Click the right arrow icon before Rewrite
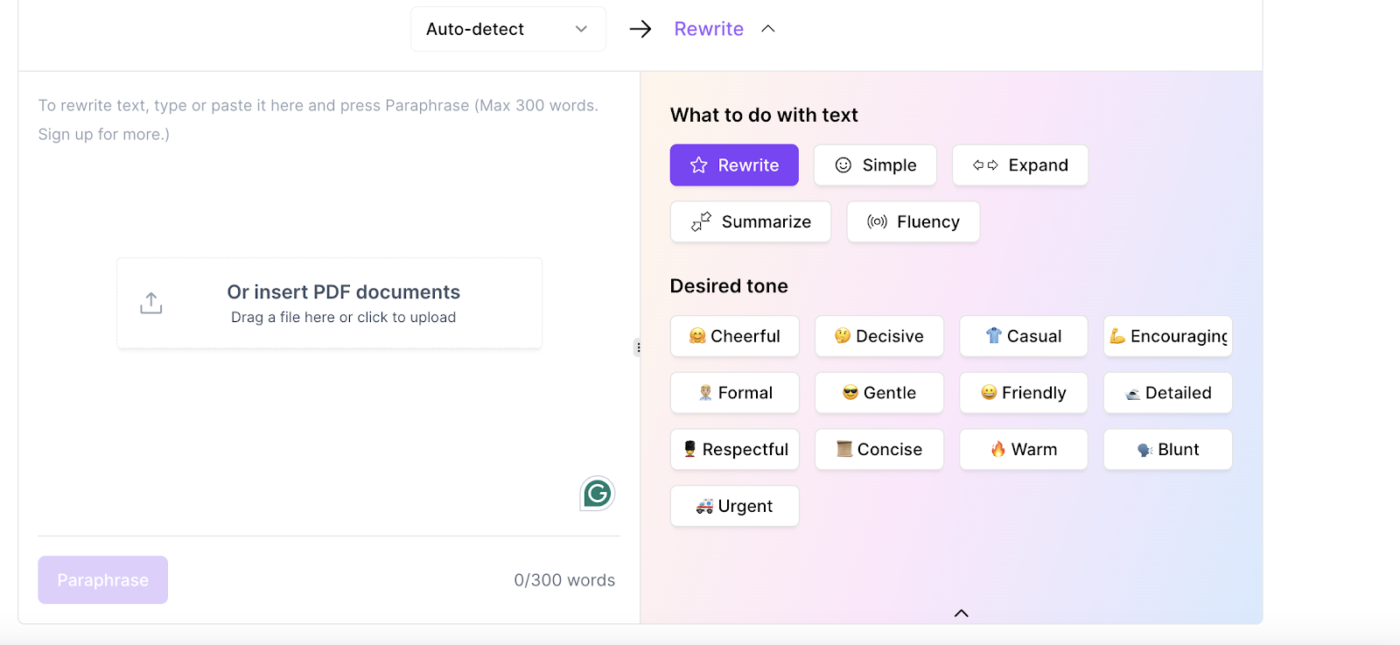The height and width of the screenshot is (645, 1400). tap(640, 29)
